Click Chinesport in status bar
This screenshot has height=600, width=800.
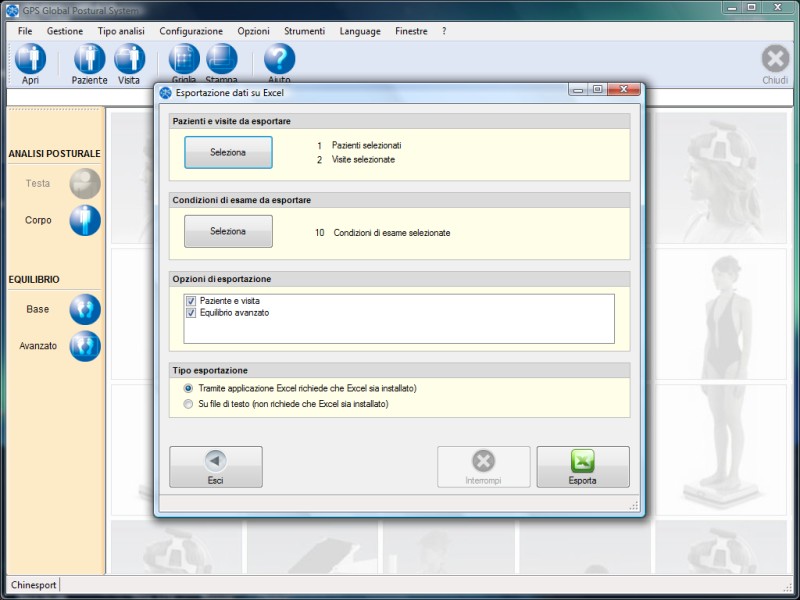point(34,585)
